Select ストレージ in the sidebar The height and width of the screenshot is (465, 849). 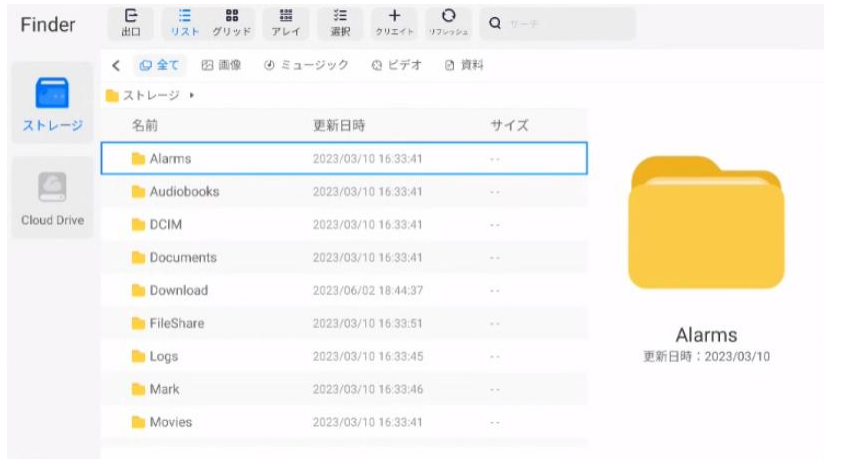click(53, 103)
